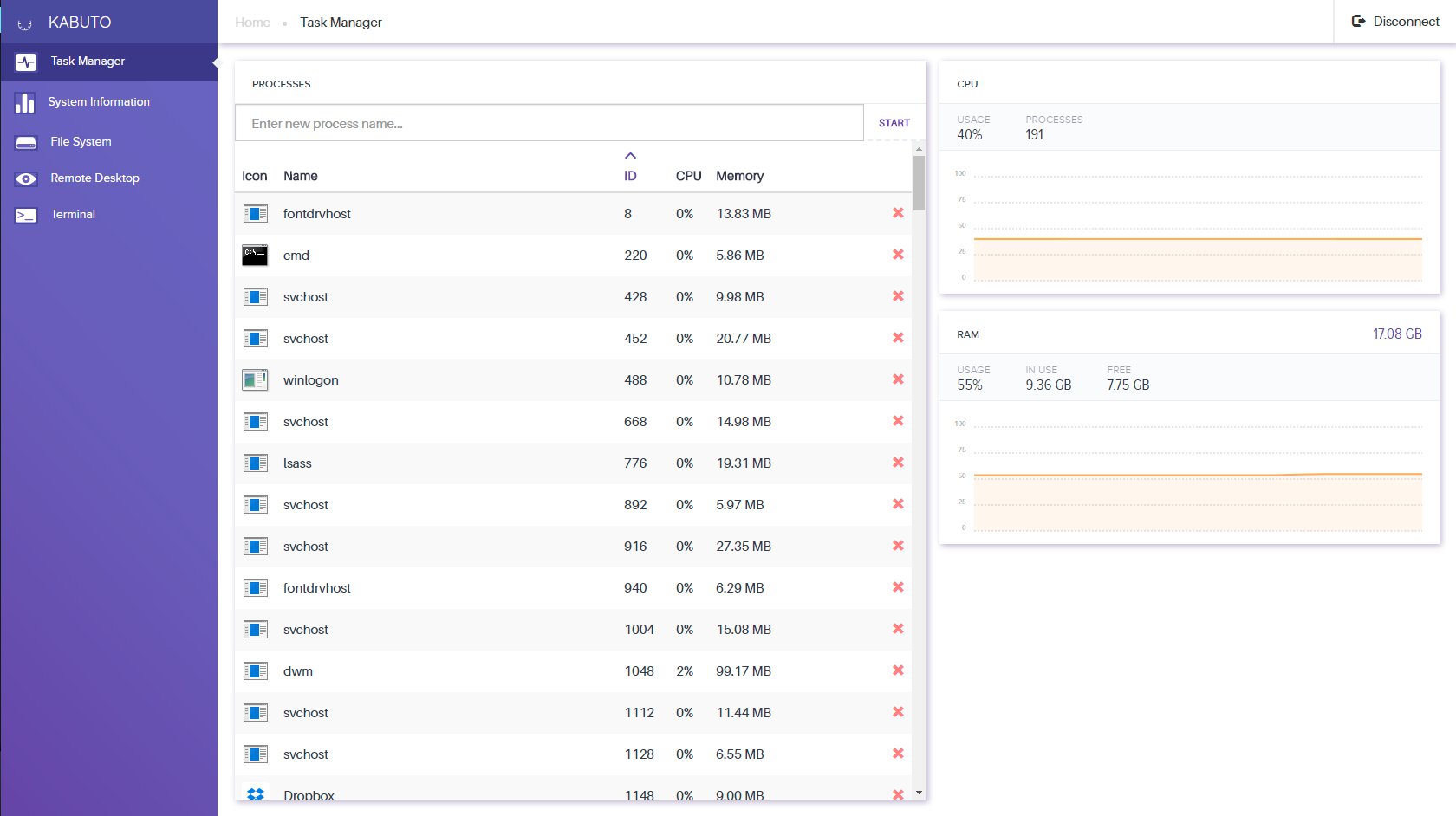Click scrollbar up arrow in process list
1456x816 pixels.
pyautogui.click(x=919, y=149)
